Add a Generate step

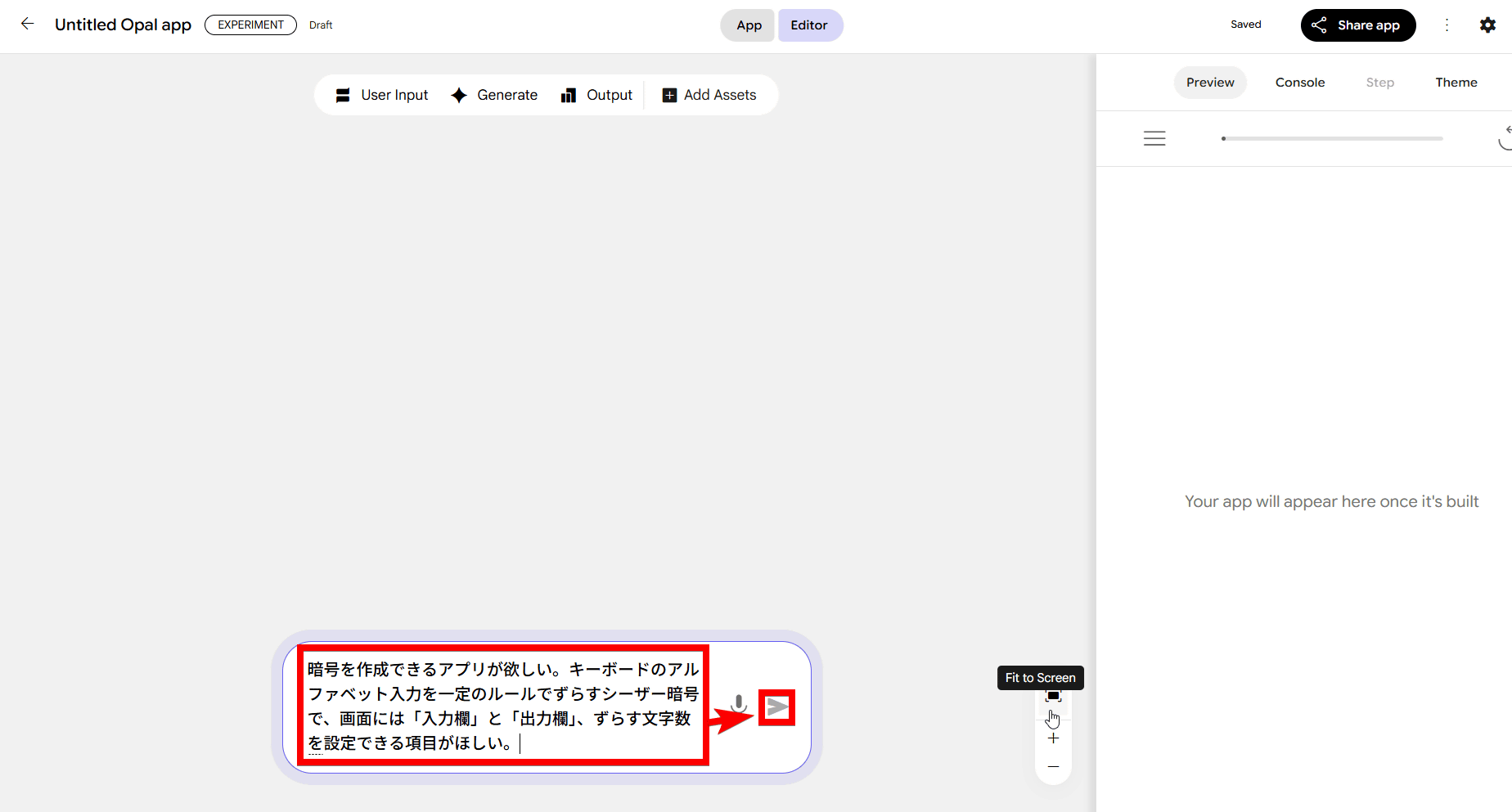pyautogui.click(x=494, y=95)
